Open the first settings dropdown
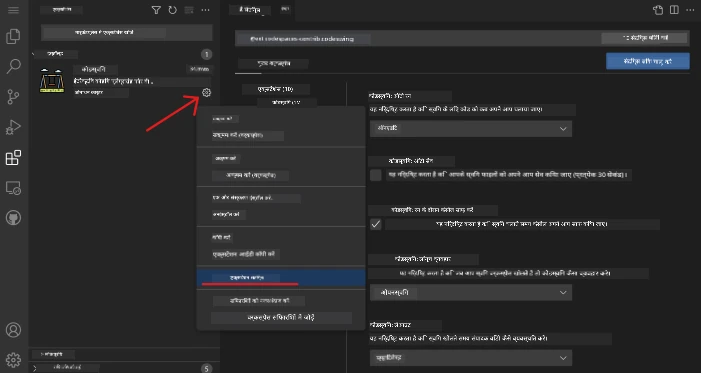701x373 pixels. pyautogui.click(x=471, y=128)
